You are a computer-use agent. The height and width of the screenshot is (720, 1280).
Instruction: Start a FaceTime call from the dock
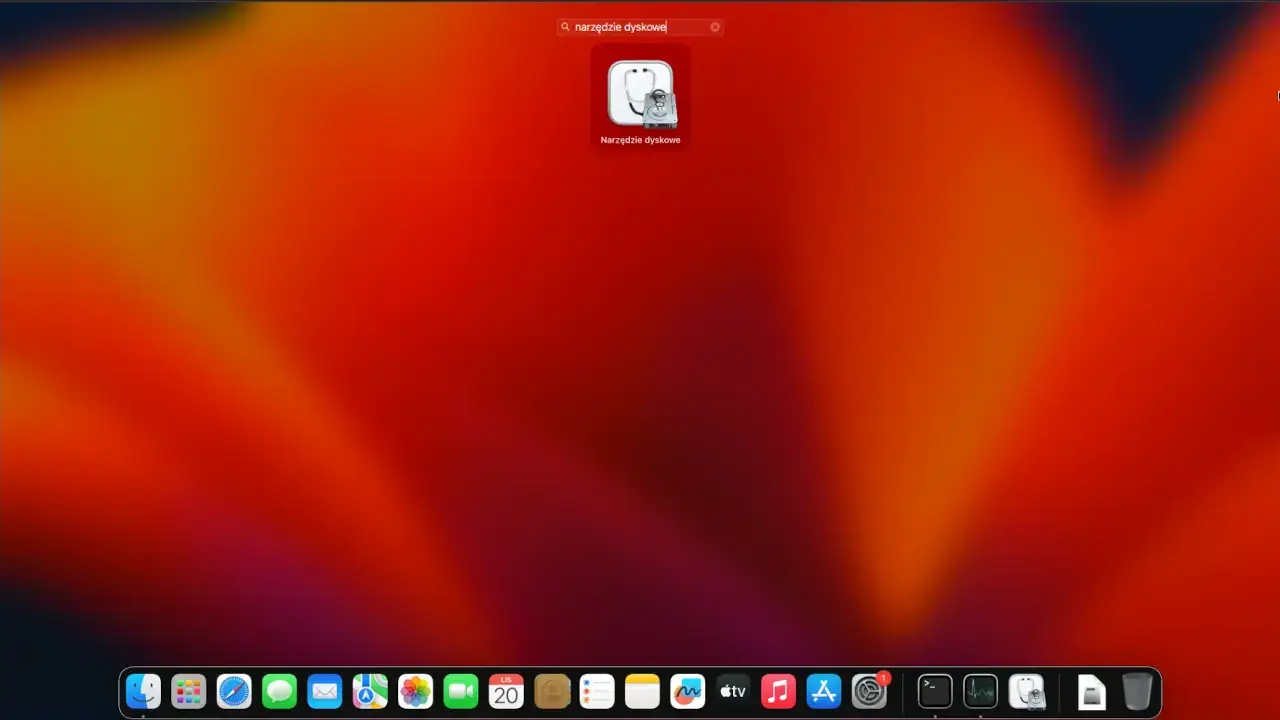[460, 691]
